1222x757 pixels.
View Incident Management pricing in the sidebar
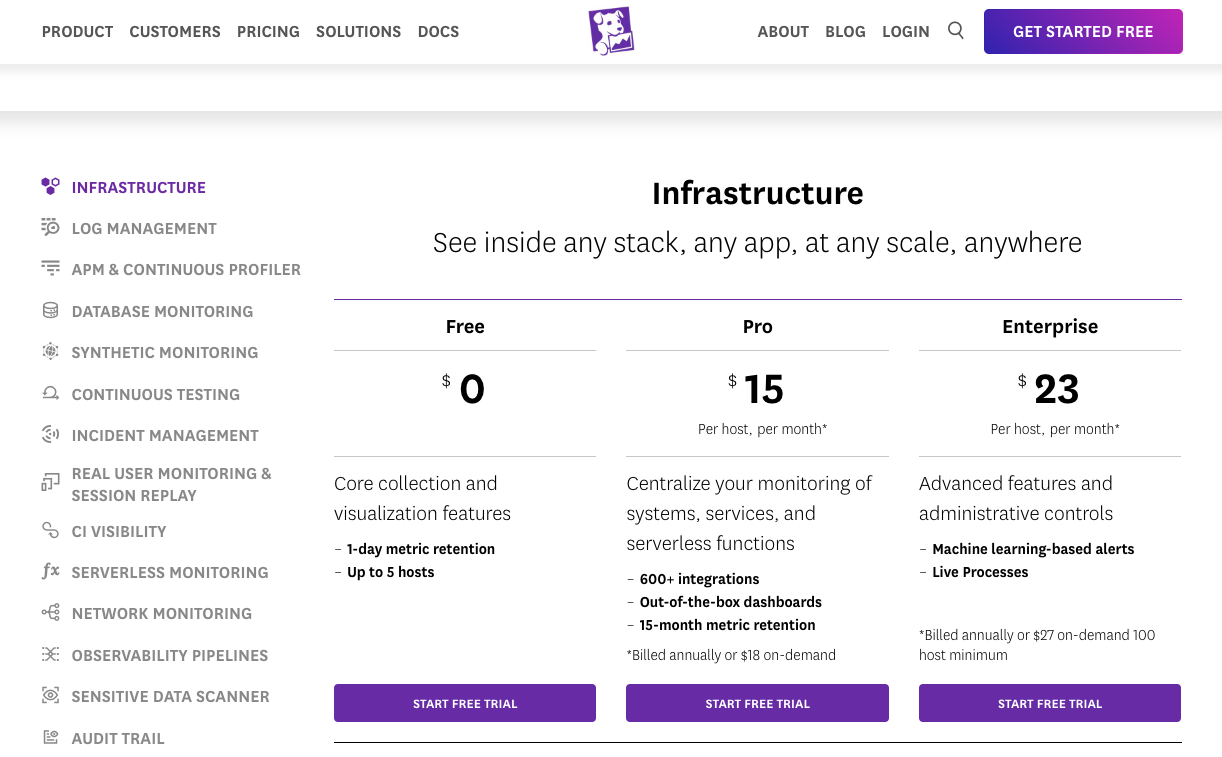[164, 435]
